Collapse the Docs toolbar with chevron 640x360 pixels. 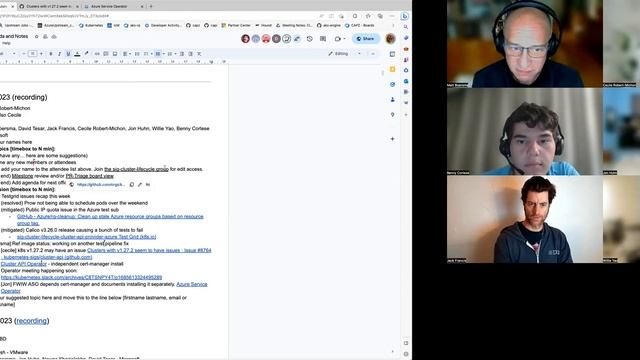(373, 54)
